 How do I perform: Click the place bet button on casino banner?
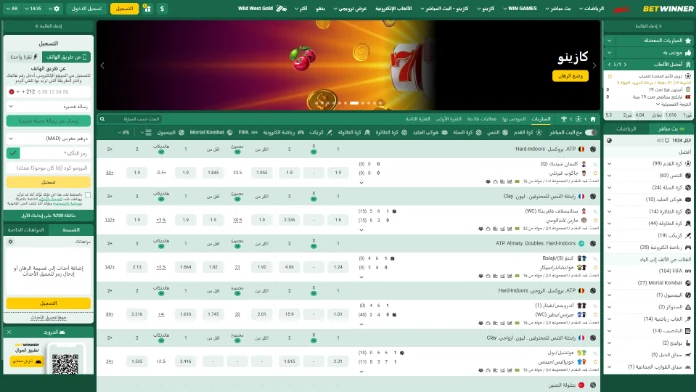(570, 76)
